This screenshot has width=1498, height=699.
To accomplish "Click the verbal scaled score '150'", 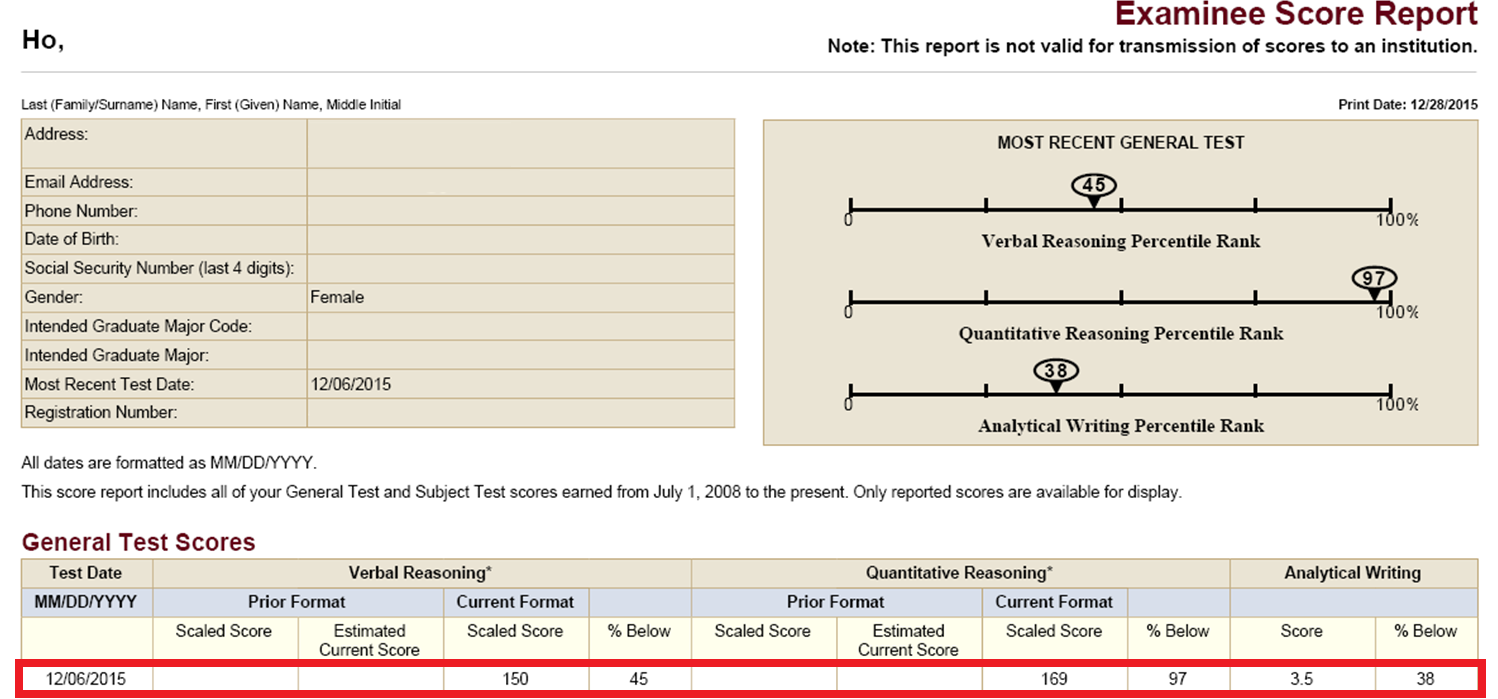I will click(515, 679).
